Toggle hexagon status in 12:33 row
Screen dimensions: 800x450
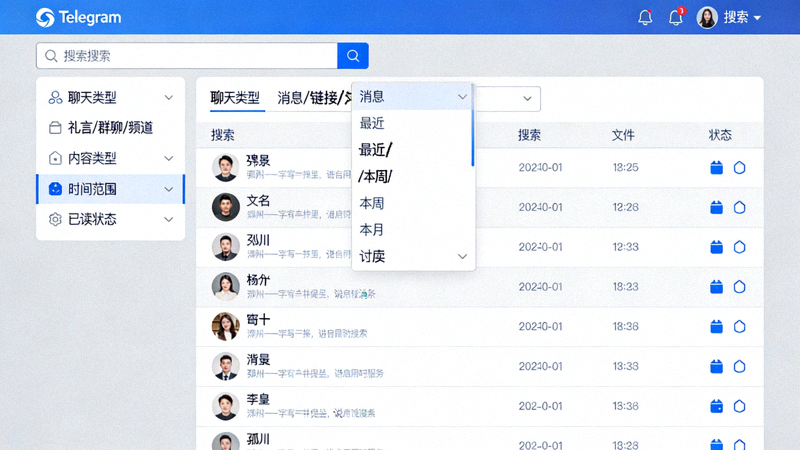[739, 247]
